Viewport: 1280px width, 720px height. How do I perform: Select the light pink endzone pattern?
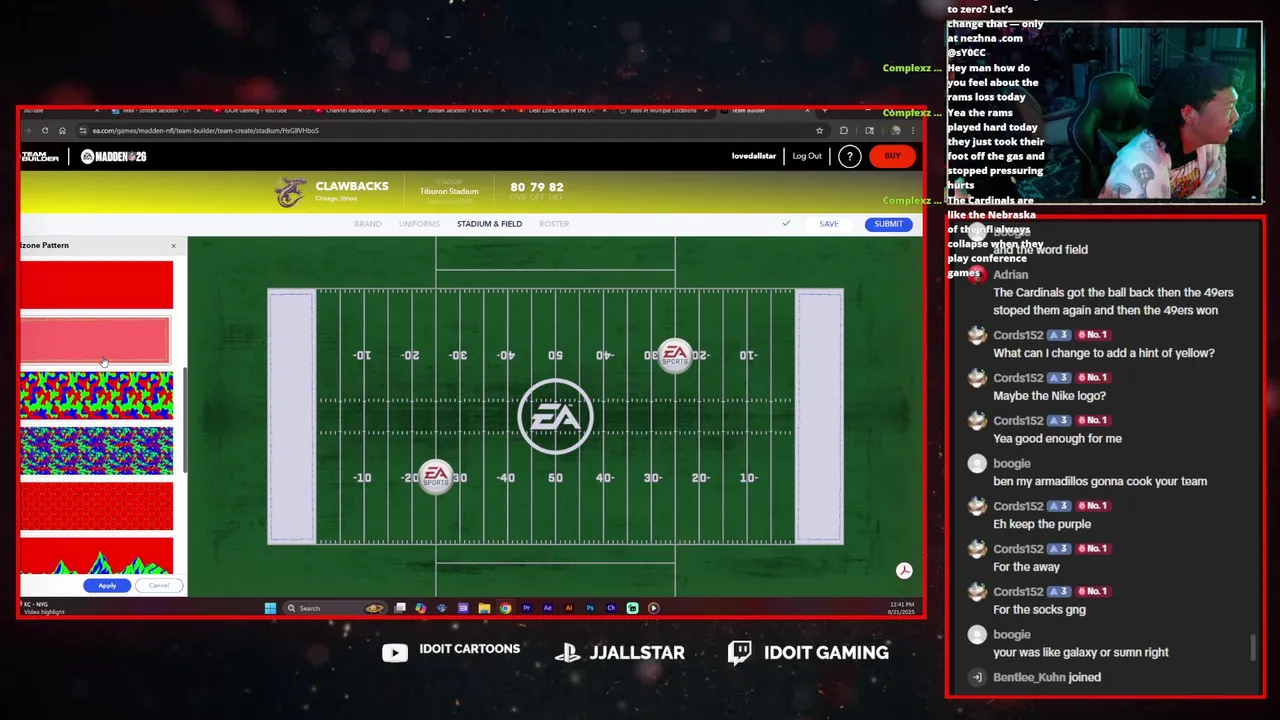96,340
